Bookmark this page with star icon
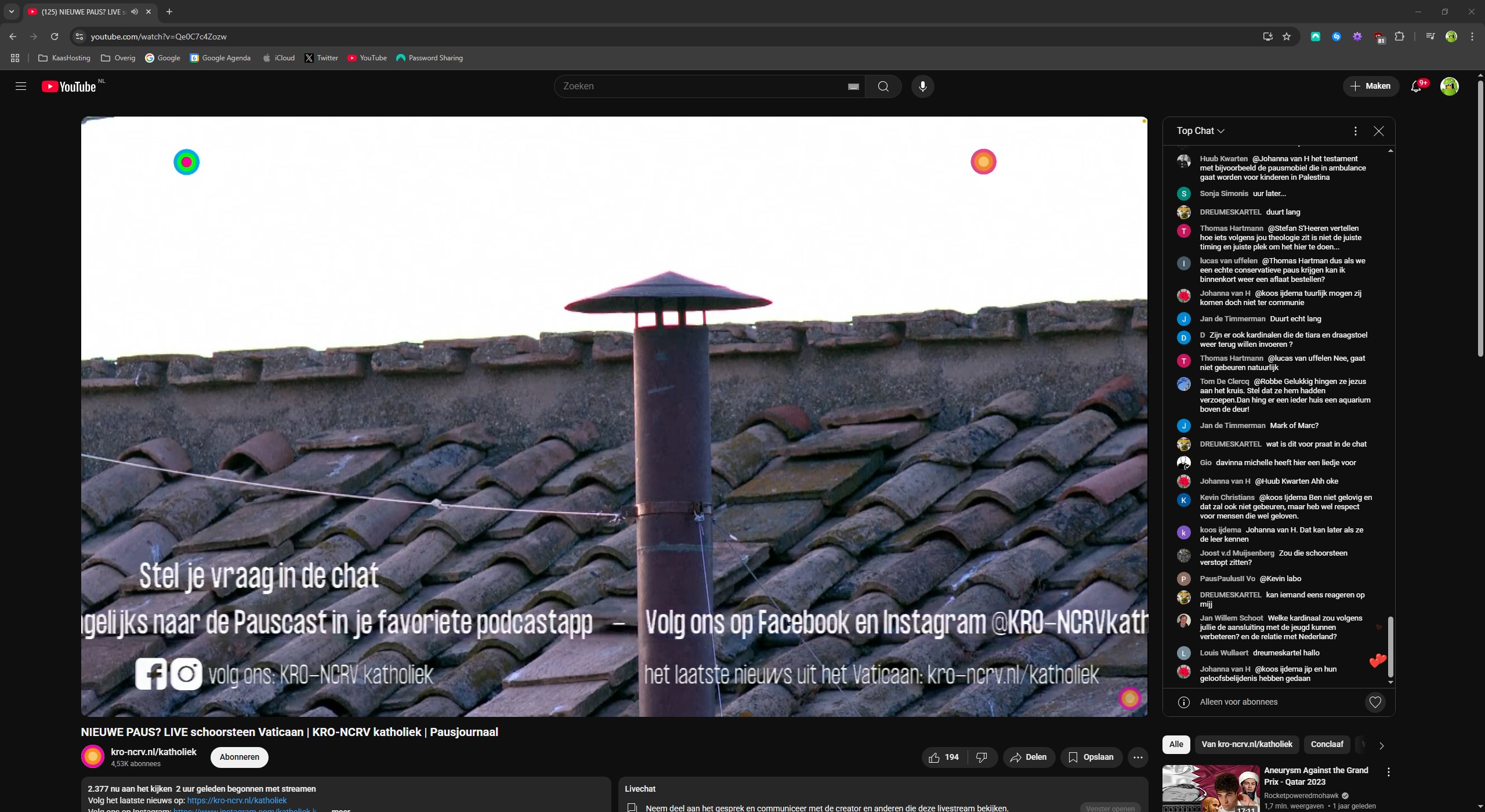This screenshot has height=812, width=1485. click(x=1287, y=37)
